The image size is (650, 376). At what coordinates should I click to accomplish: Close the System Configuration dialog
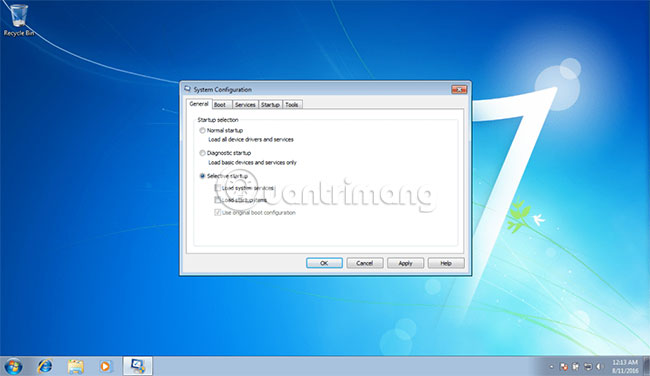pyautogui.click(x=459, y=89)
